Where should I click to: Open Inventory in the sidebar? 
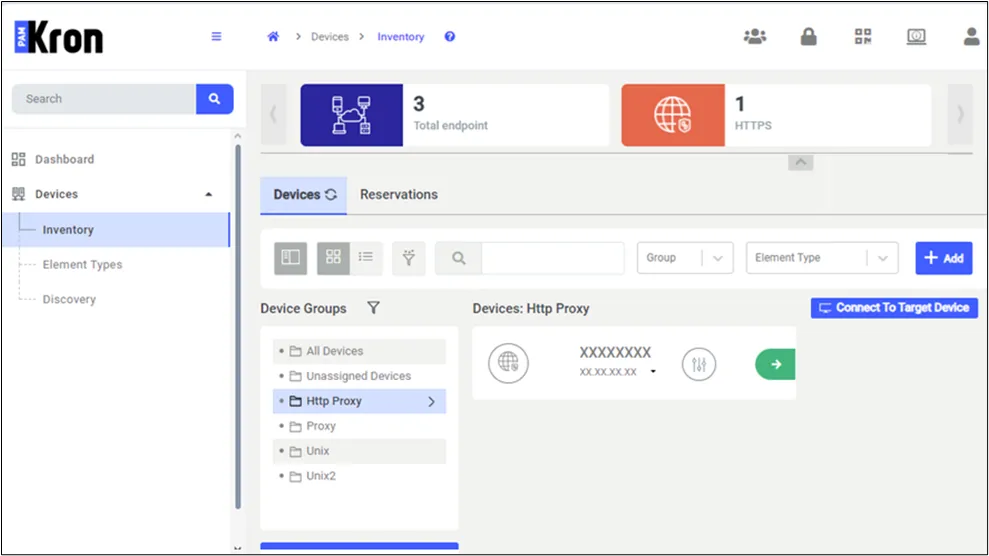point(116,229)
